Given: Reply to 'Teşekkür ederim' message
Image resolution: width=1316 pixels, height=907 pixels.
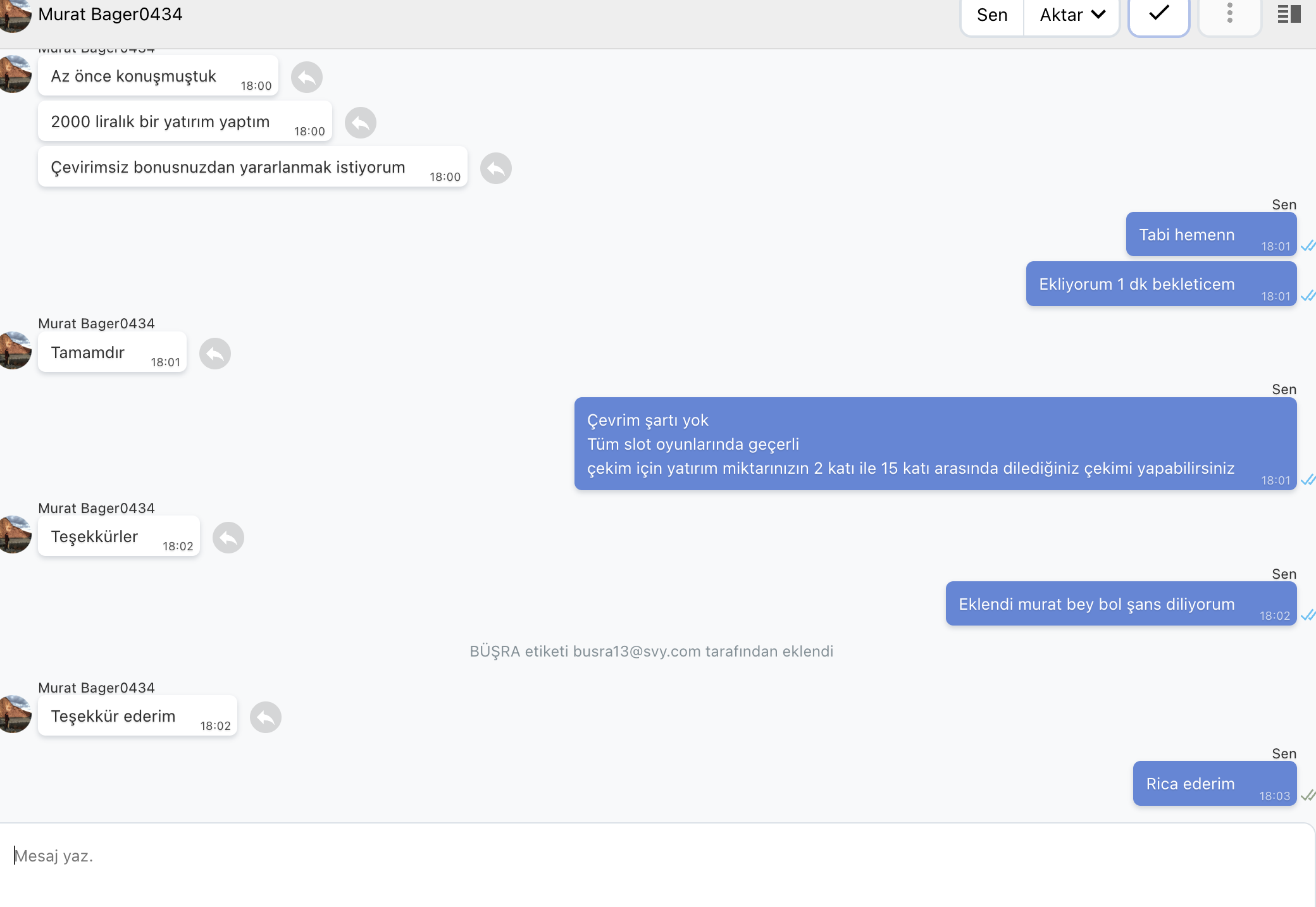Looking at the screenshot, I should (266, 717).
